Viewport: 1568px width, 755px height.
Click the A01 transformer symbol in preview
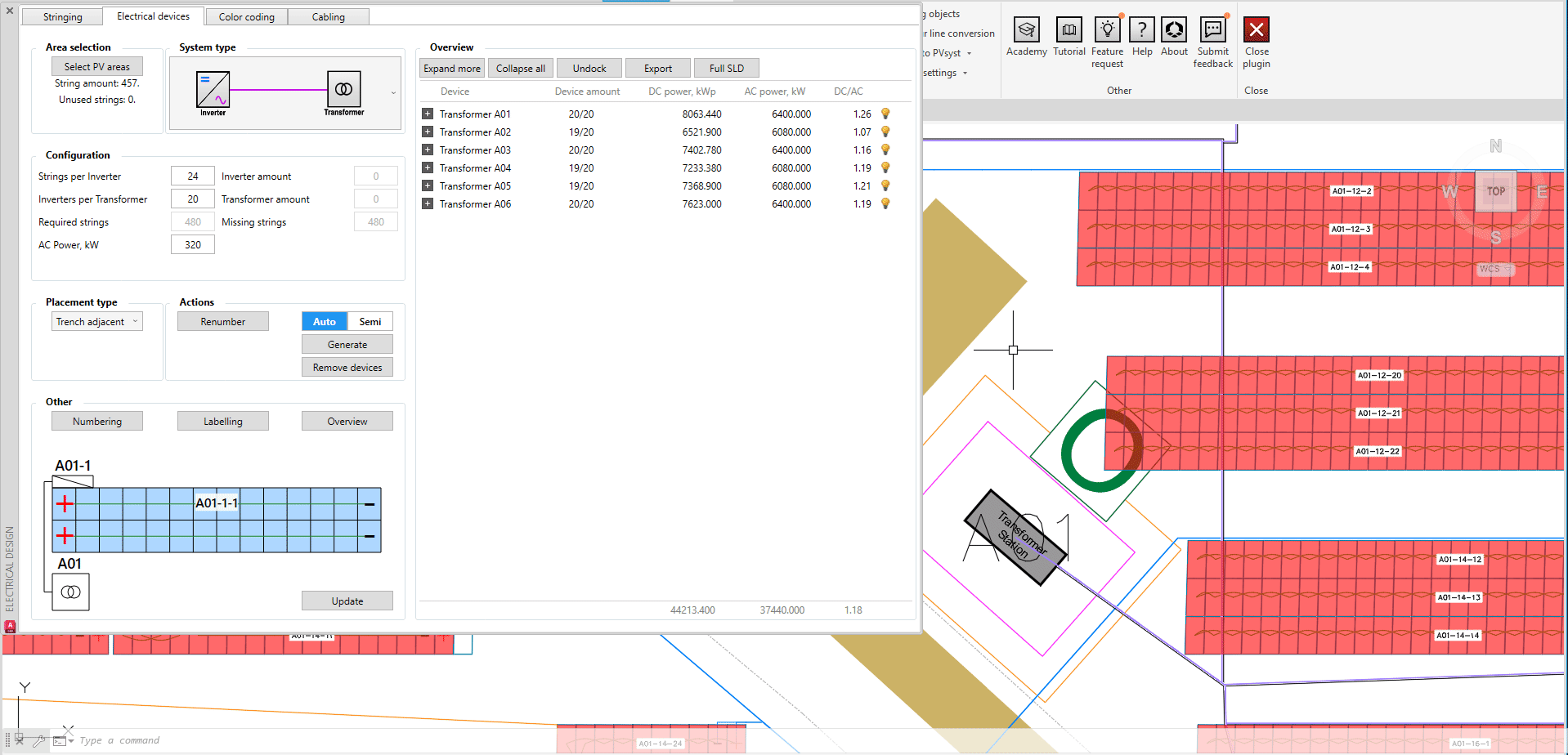pyautogui.click(x=71, y=592)
